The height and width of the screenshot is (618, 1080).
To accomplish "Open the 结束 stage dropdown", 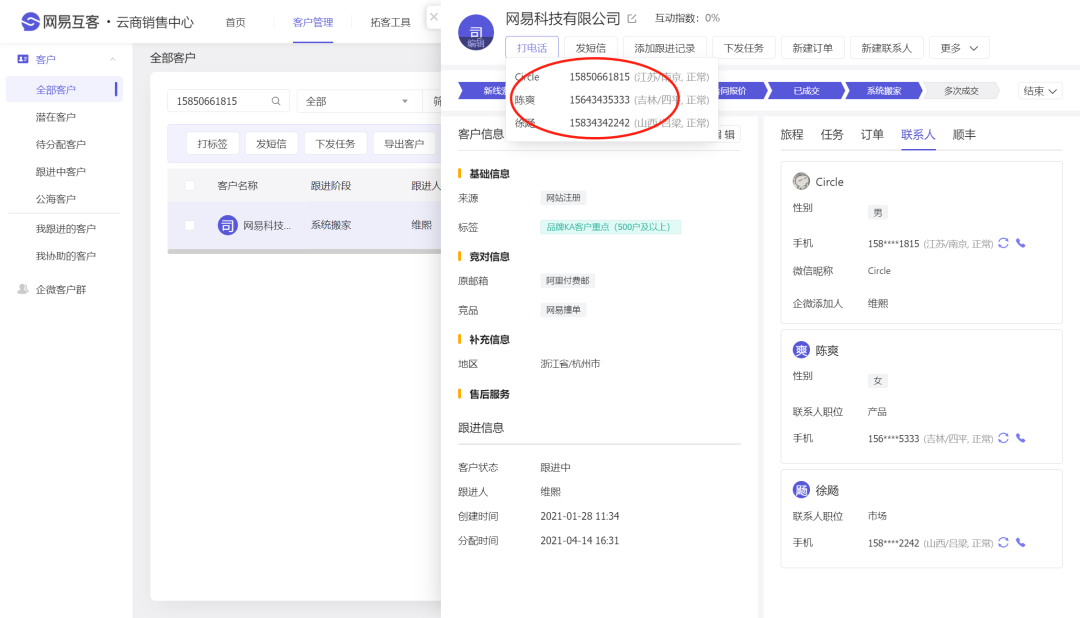I will (1040, 91).
